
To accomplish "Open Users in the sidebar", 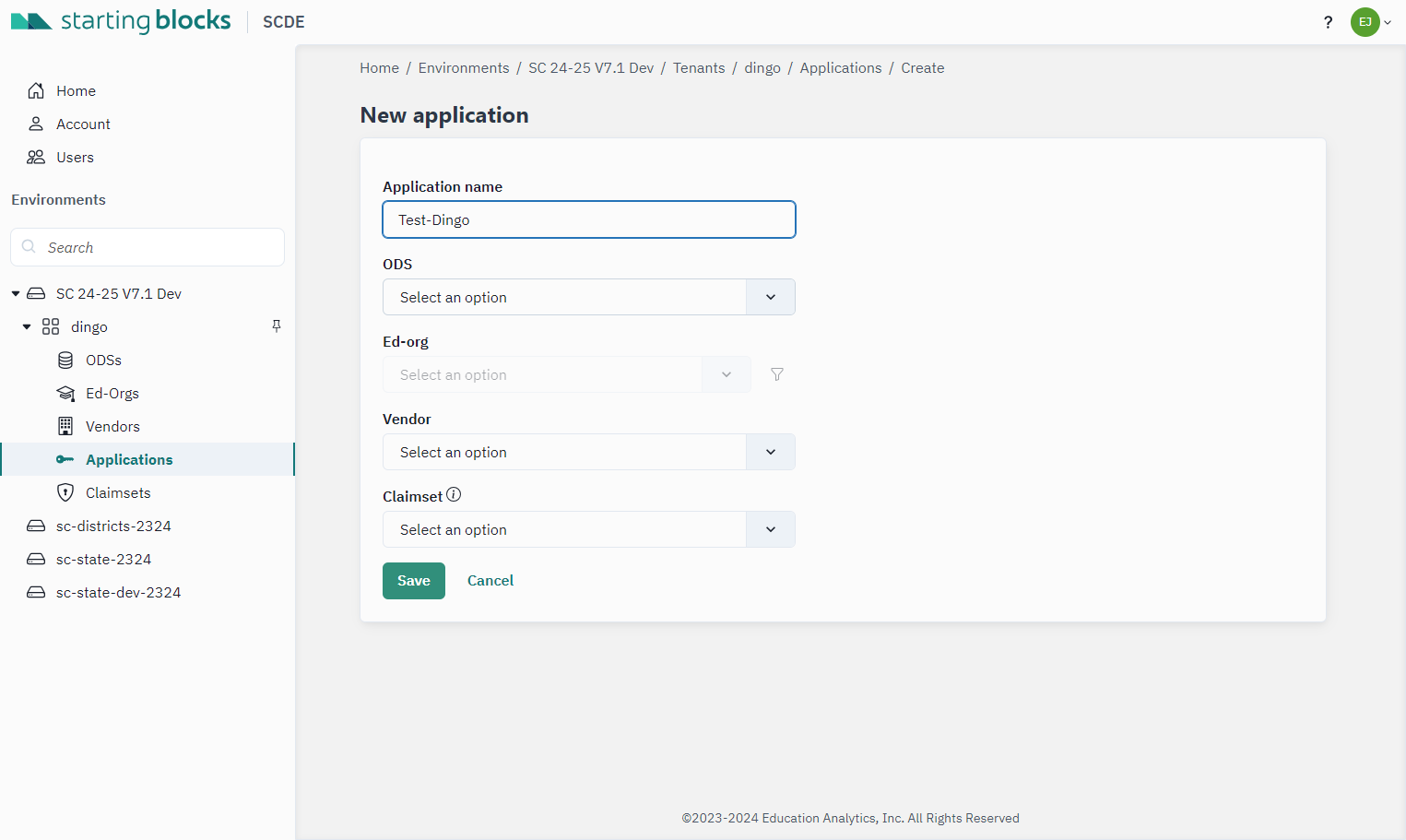I will (x=75, y=157).
